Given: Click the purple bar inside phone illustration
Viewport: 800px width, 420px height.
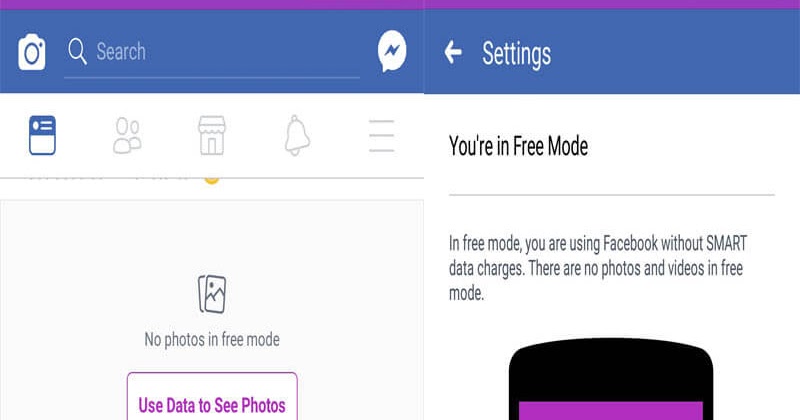Looking at the screenshot, I should (611, 410).
